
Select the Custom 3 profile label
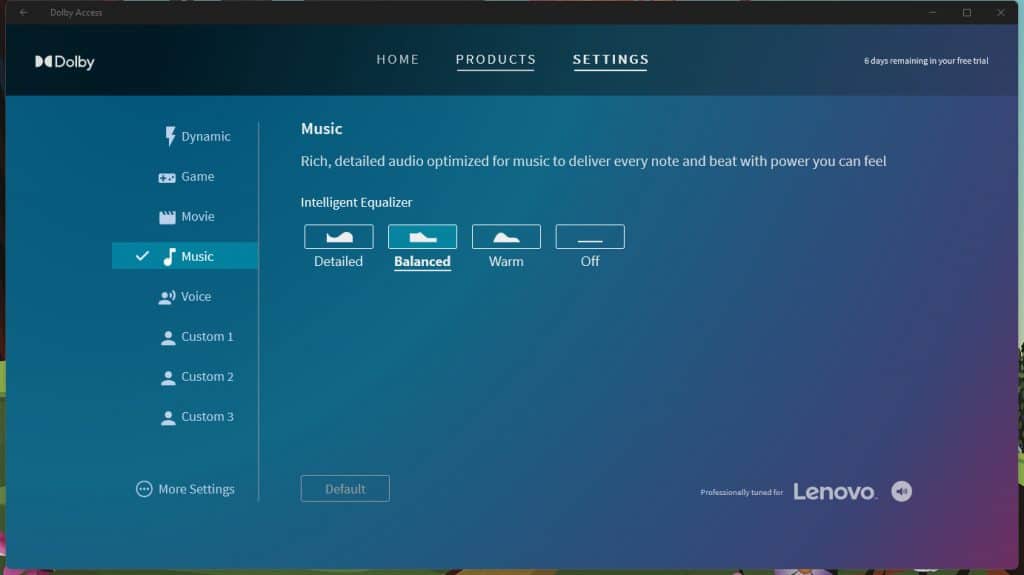(x=207, y=416)
